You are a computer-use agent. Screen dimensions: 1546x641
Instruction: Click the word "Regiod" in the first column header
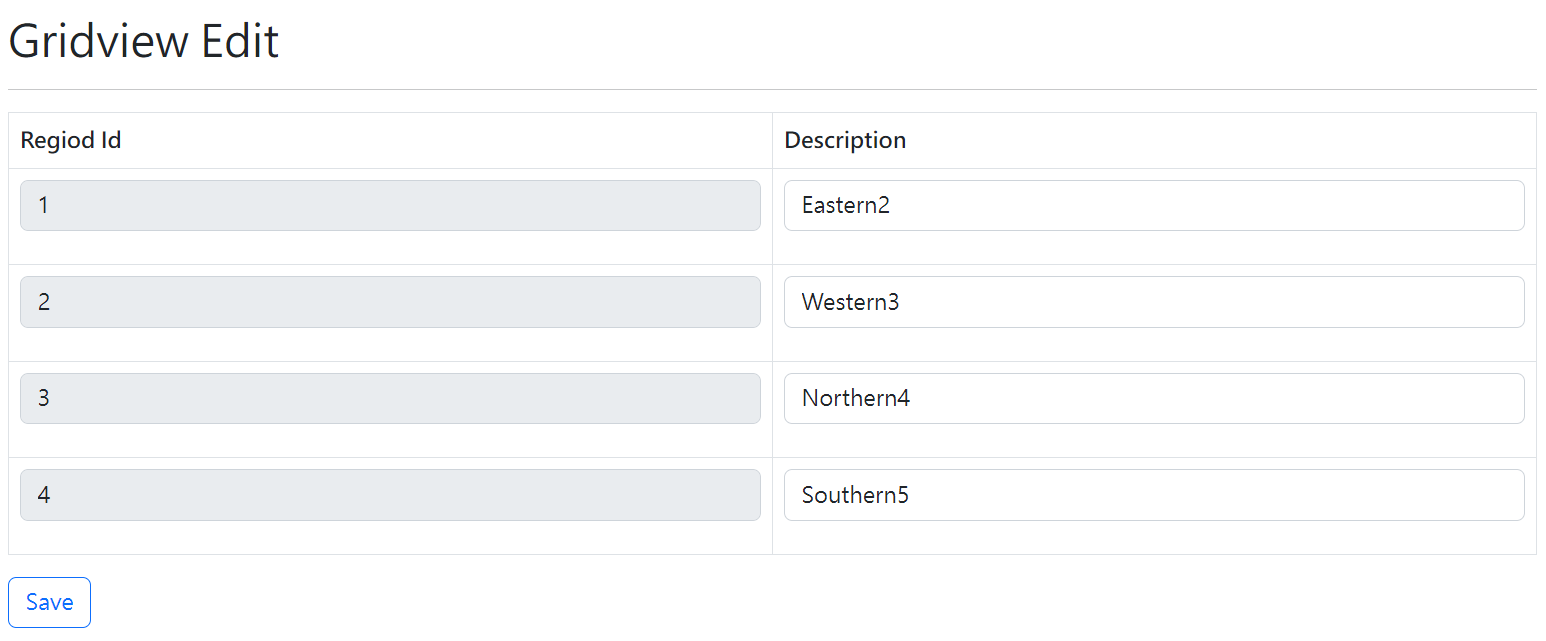pyautogui.click(x=58, y=140)
